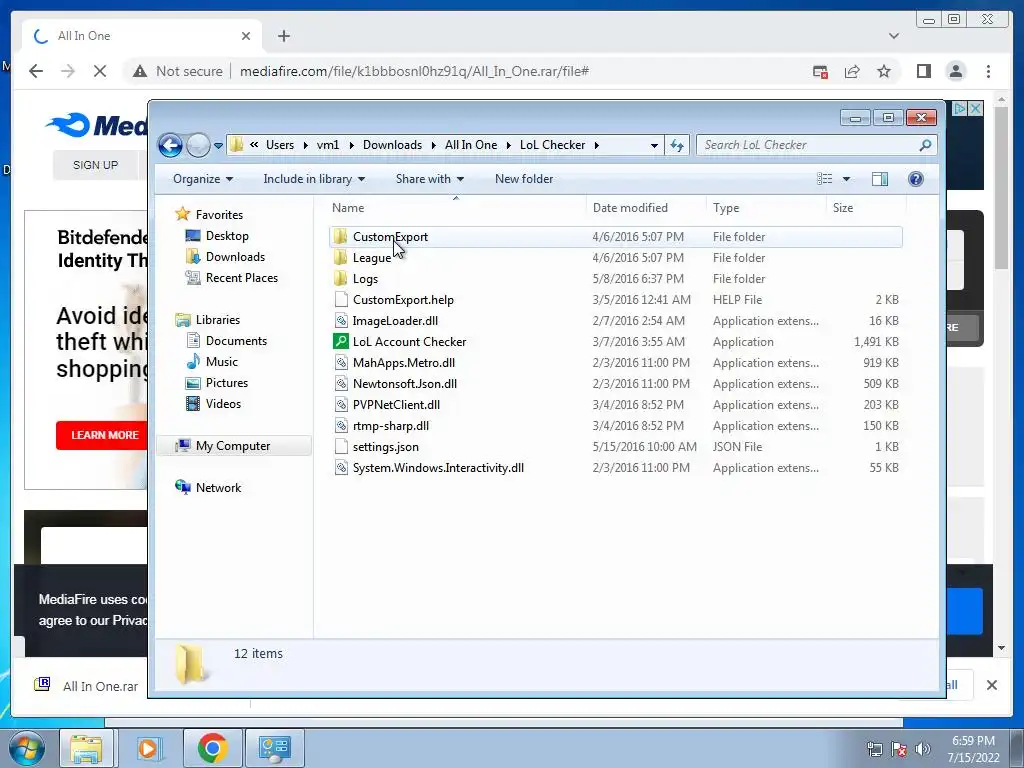Select the Logs folder icon

(x=340, y=278)
